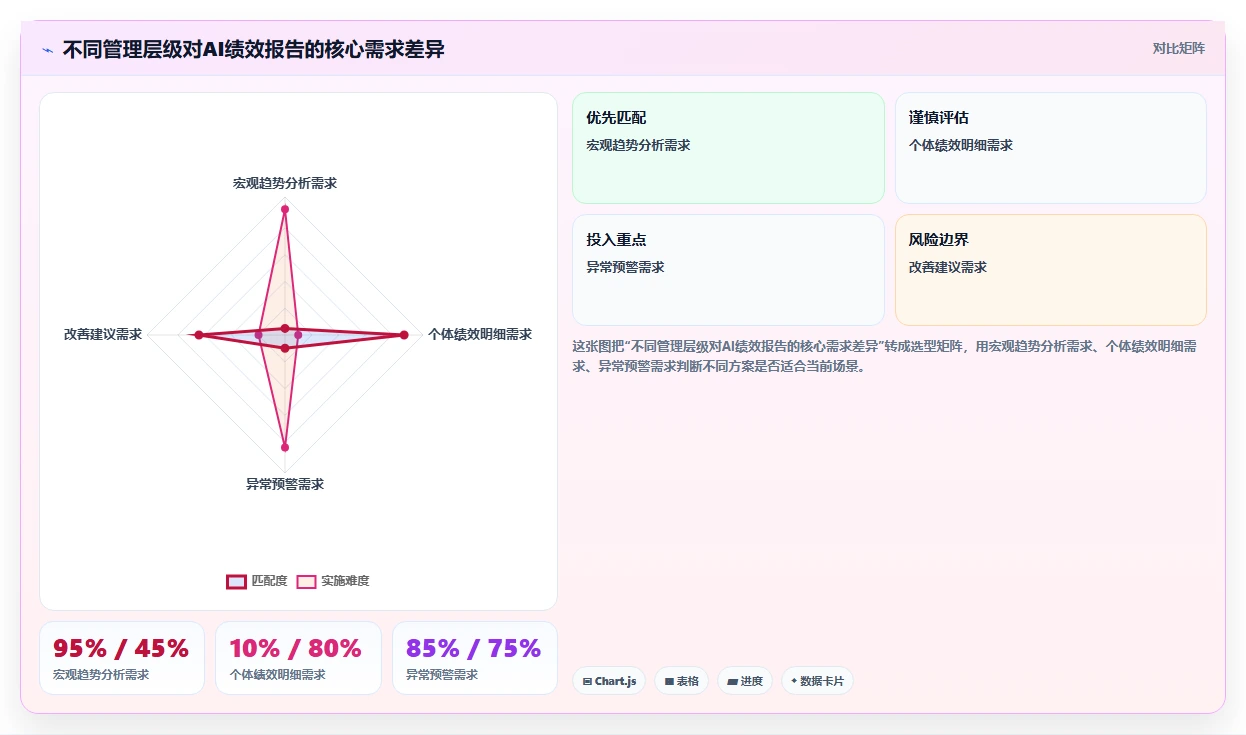This screenshot has width=1246, height=735.
Task: Click the leftmost data point on radar chart
Action: click(x=199, y=335)
